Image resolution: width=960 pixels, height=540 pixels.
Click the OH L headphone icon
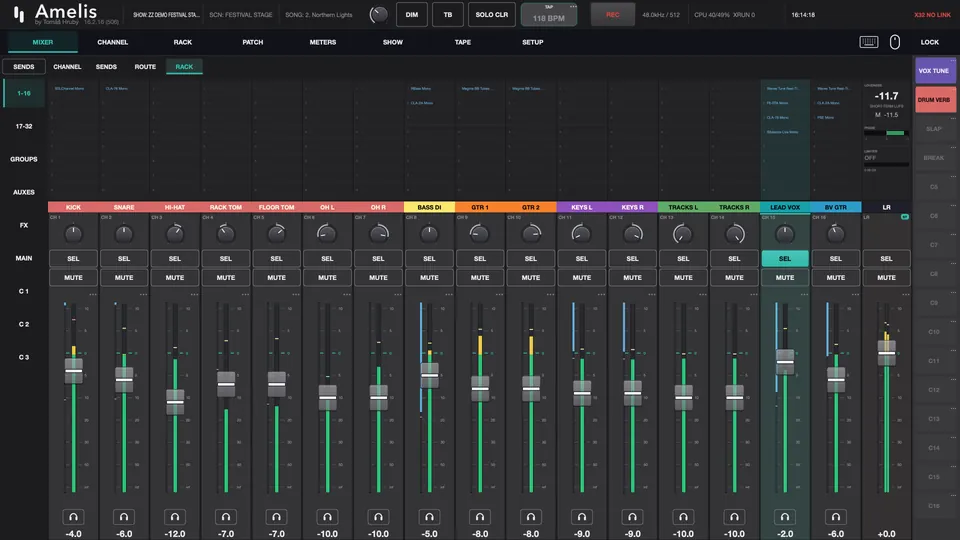(x=328, y=517)
